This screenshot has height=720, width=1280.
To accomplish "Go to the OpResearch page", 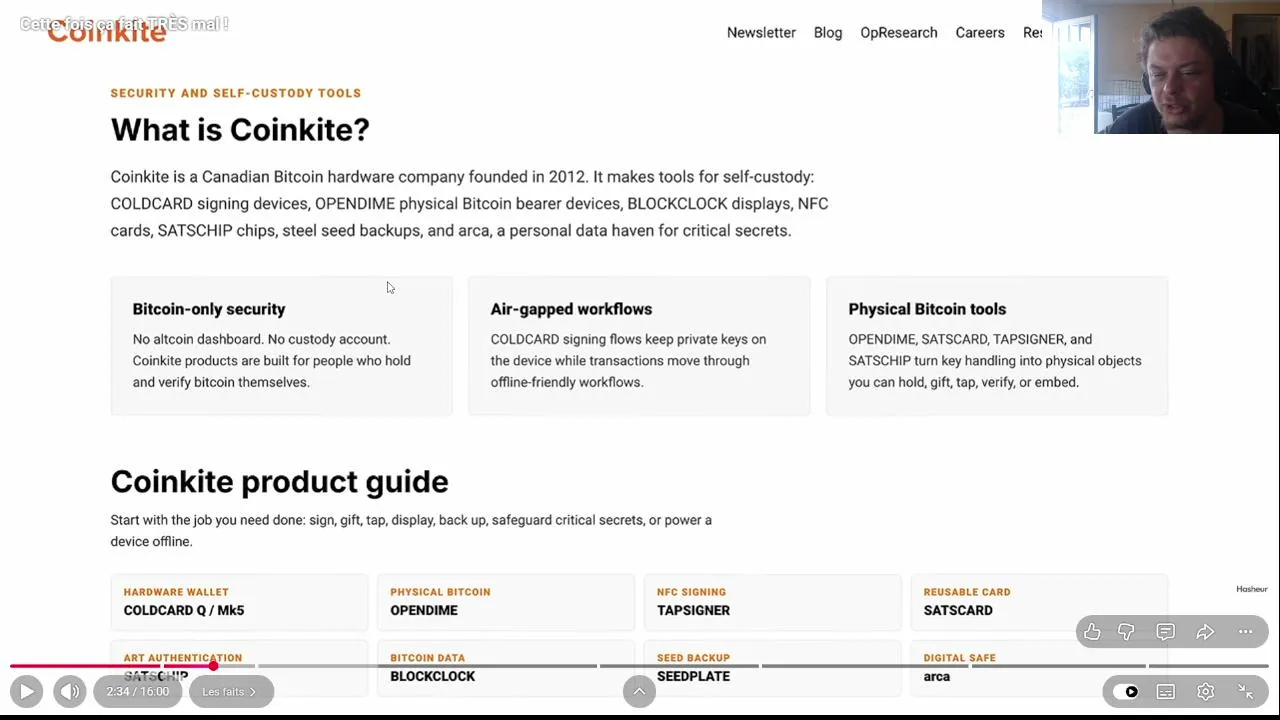I will click(899, 32).
